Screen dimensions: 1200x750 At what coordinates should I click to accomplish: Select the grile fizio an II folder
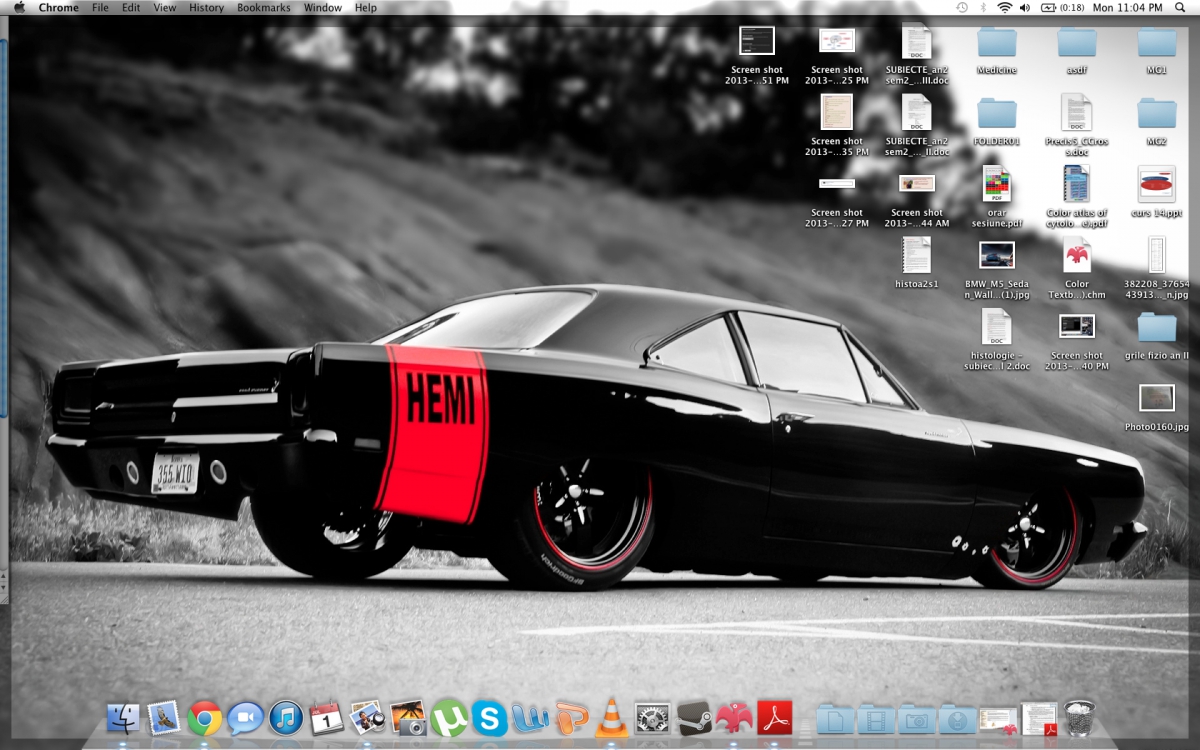click(x=1157, y=326)
